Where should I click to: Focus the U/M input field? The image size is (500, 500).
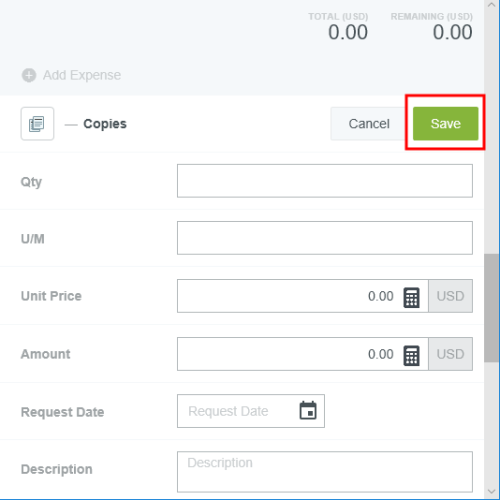click(325, 238)
